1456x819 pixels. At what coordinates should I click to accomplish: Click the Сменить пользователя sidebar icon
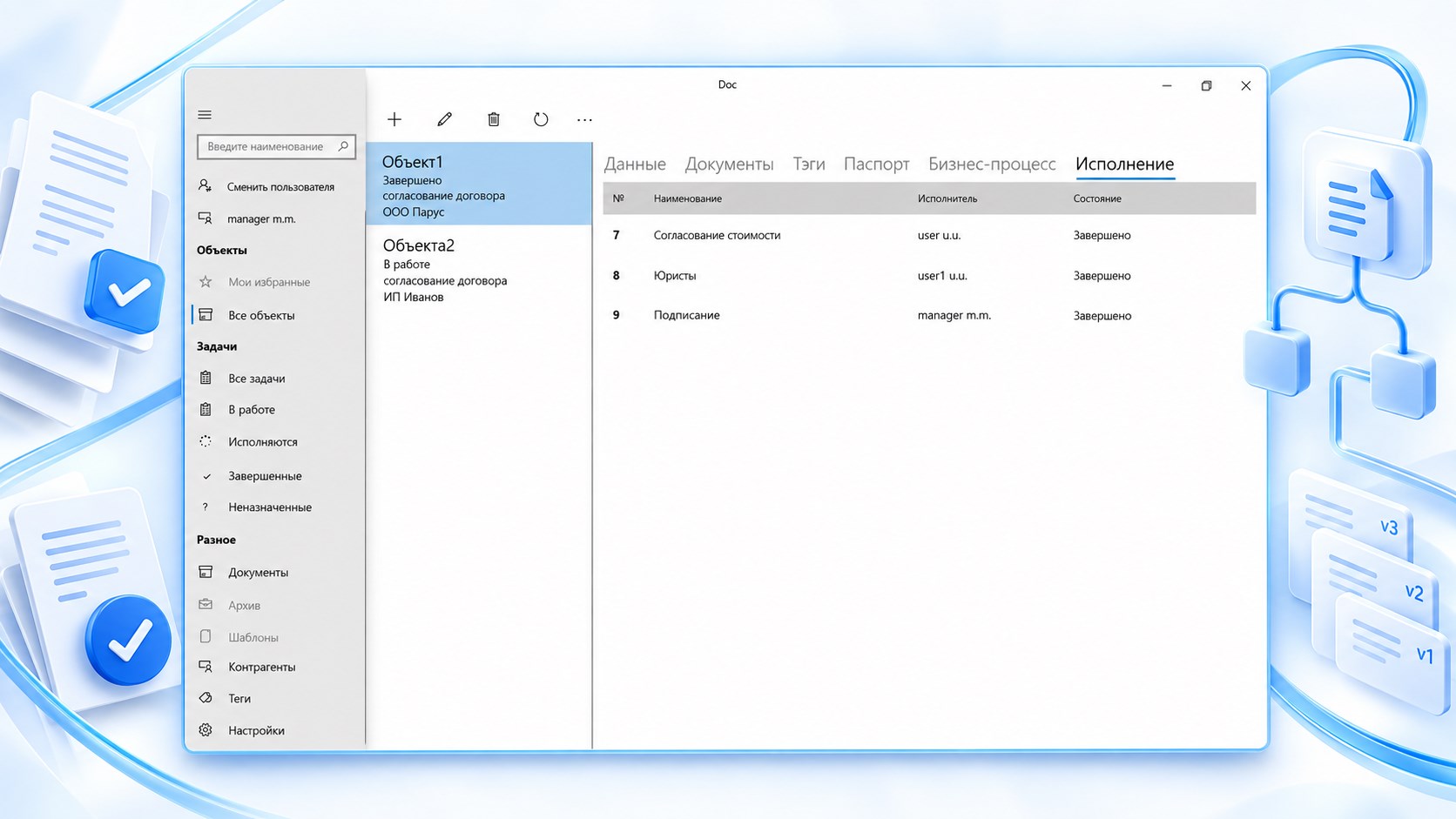tap(206, 186)
